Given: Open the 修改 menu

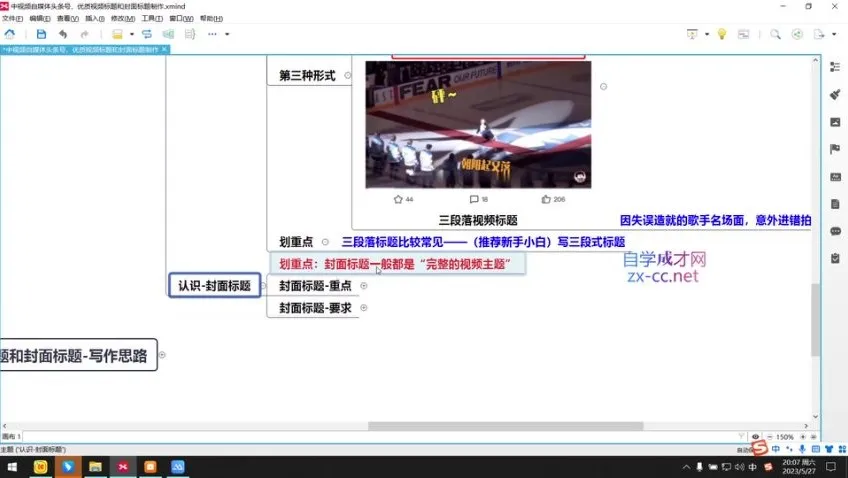Looking at the screenshot, I should 123,18.
